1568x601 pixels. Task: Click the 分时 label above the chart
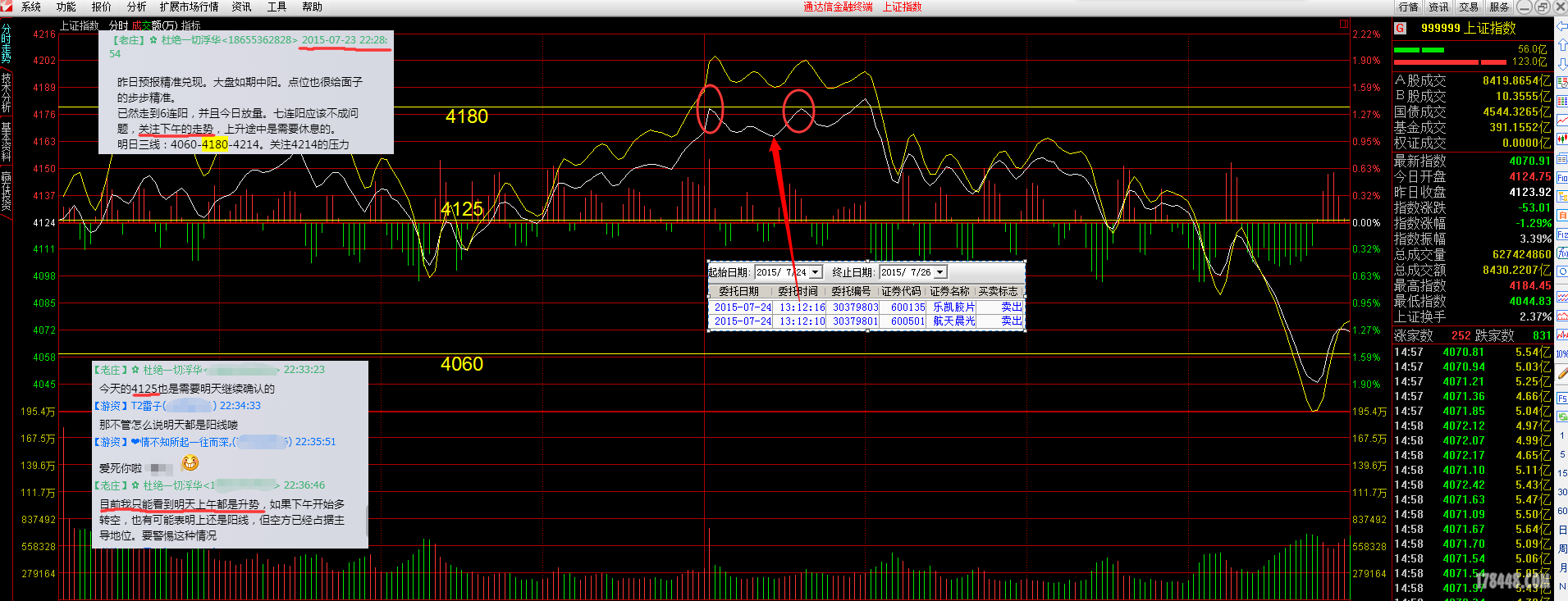(118, 26)
